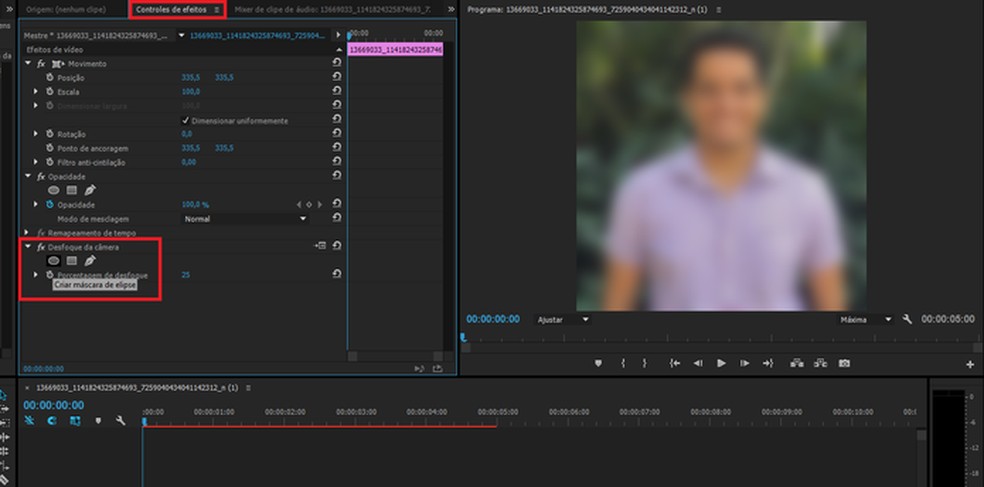The height and width of the screenshot is (487, 984).
Task: Toggle the Posição stopwatch animation
Action: tap(49, 77)
